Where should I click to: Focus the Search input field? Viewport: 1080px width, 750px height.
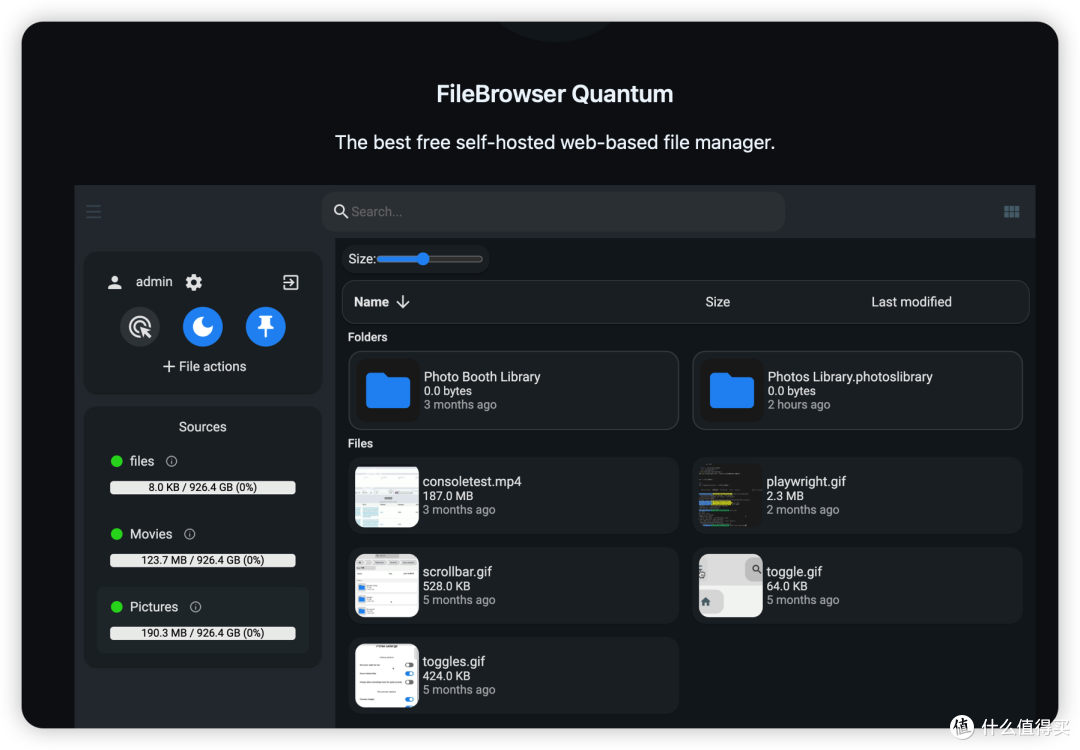553,211
